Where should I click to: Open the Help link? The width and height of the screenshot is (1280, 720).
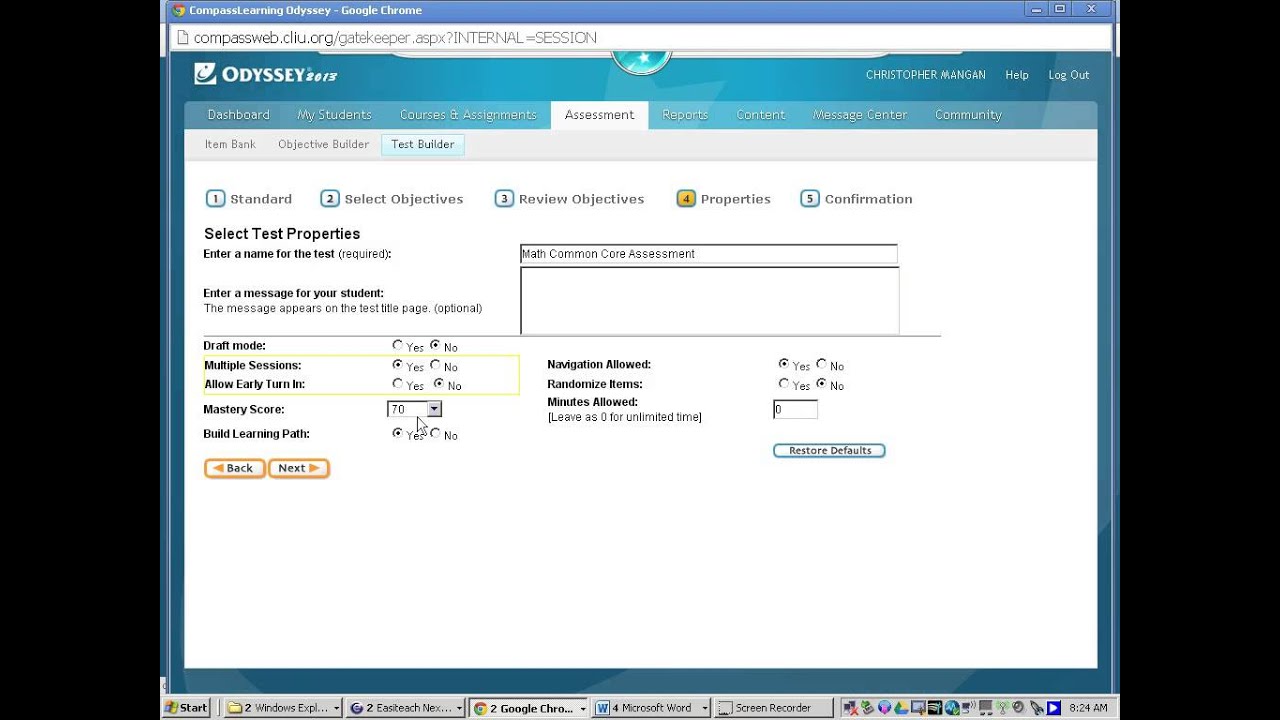pos(1017,75)
